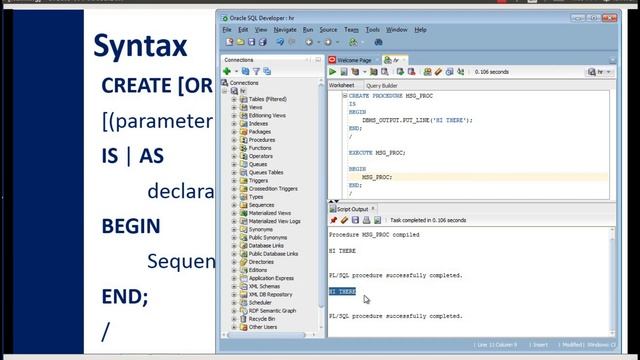Click the Save All toolbar icon

(x=263, y=42)
